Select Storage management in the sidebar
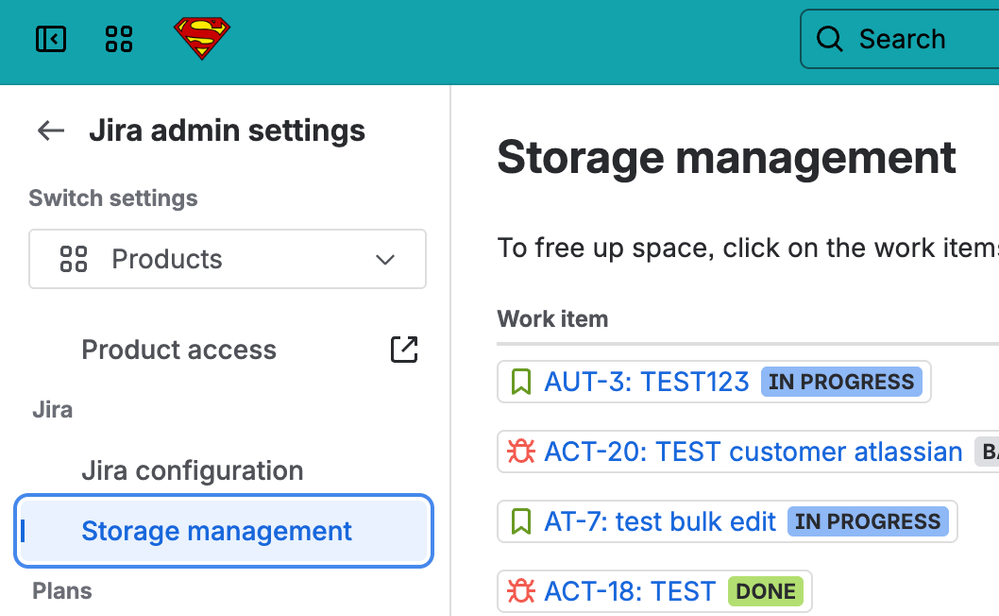This screenshot has height=616, width=999. pyautogui.click(x=216, y=531)
